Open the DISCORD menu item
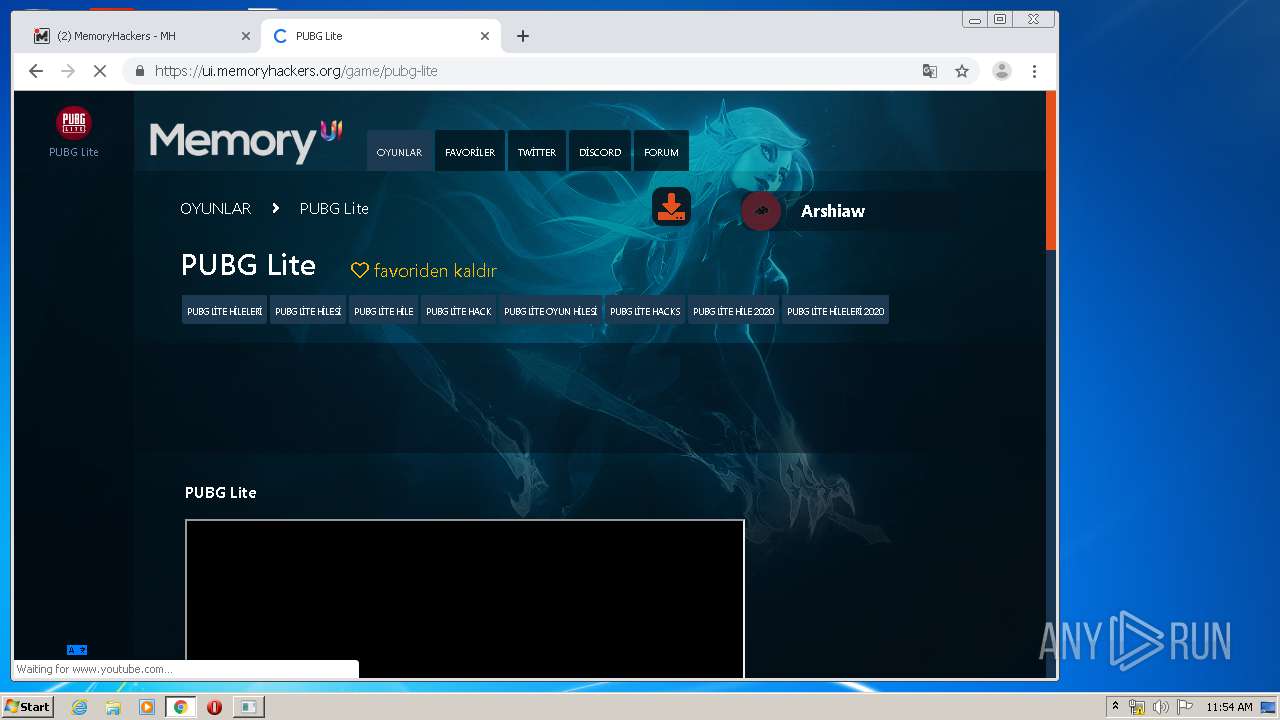This screenshot has height=720, width=1280. point(600,152)
